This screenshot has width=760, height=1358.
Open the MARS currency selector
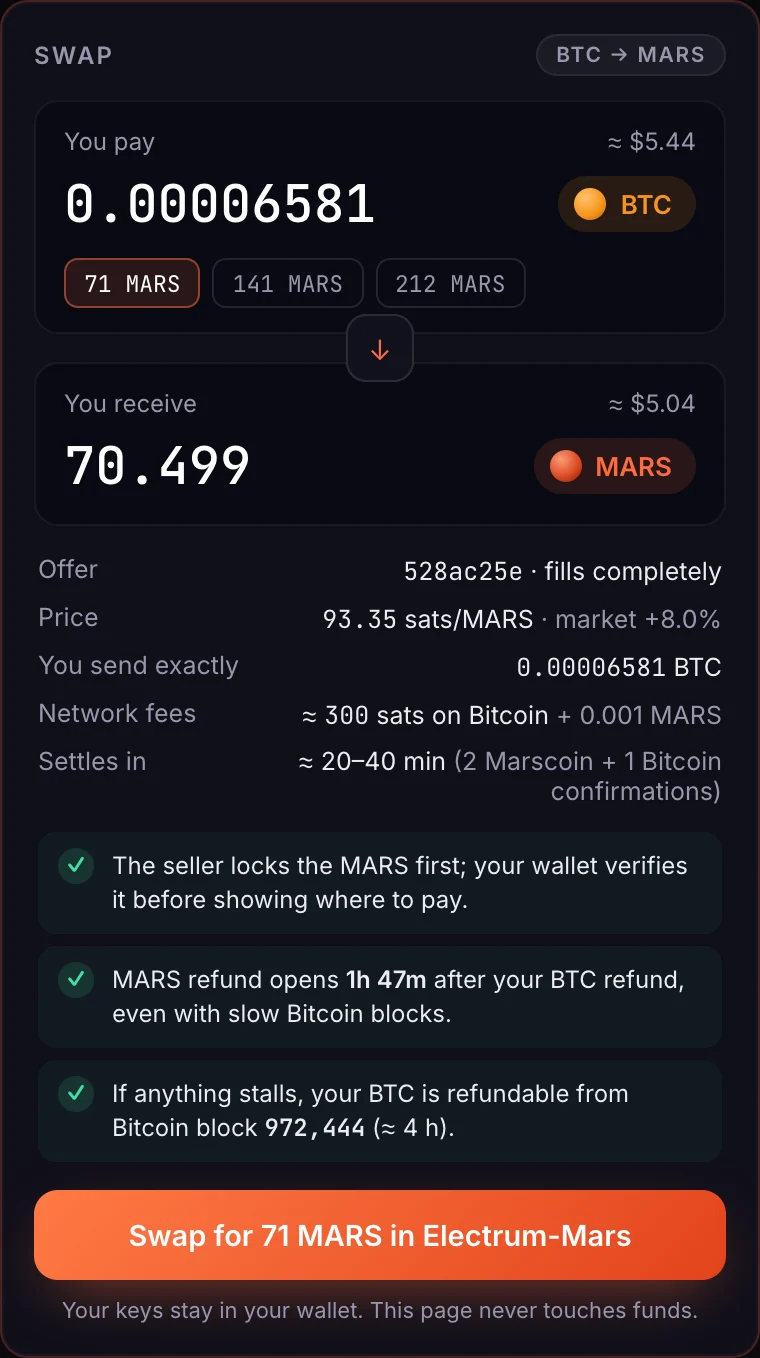click(614, 467)
